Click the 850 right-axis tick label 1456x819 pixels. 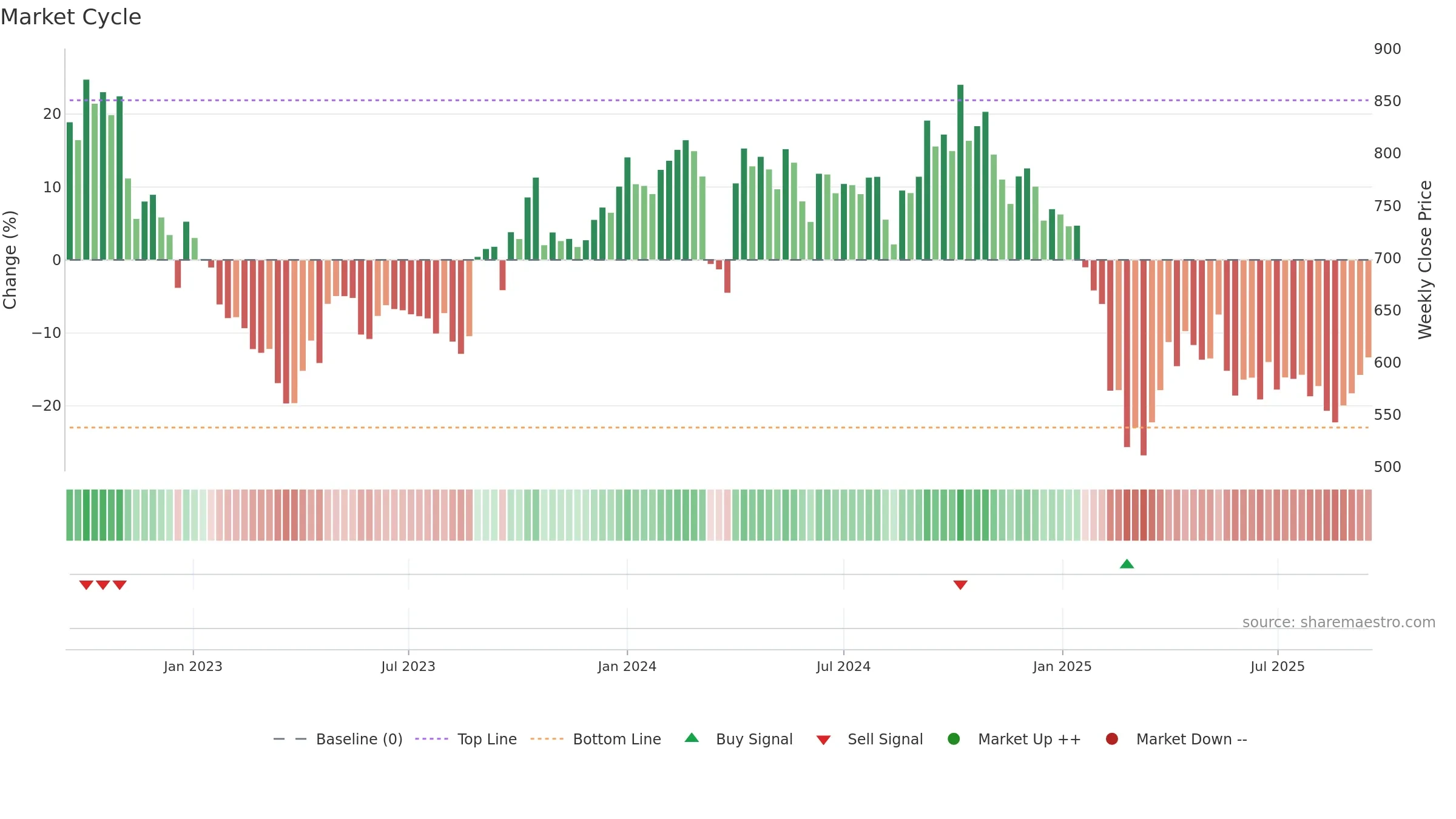[x=1387, y=101]
